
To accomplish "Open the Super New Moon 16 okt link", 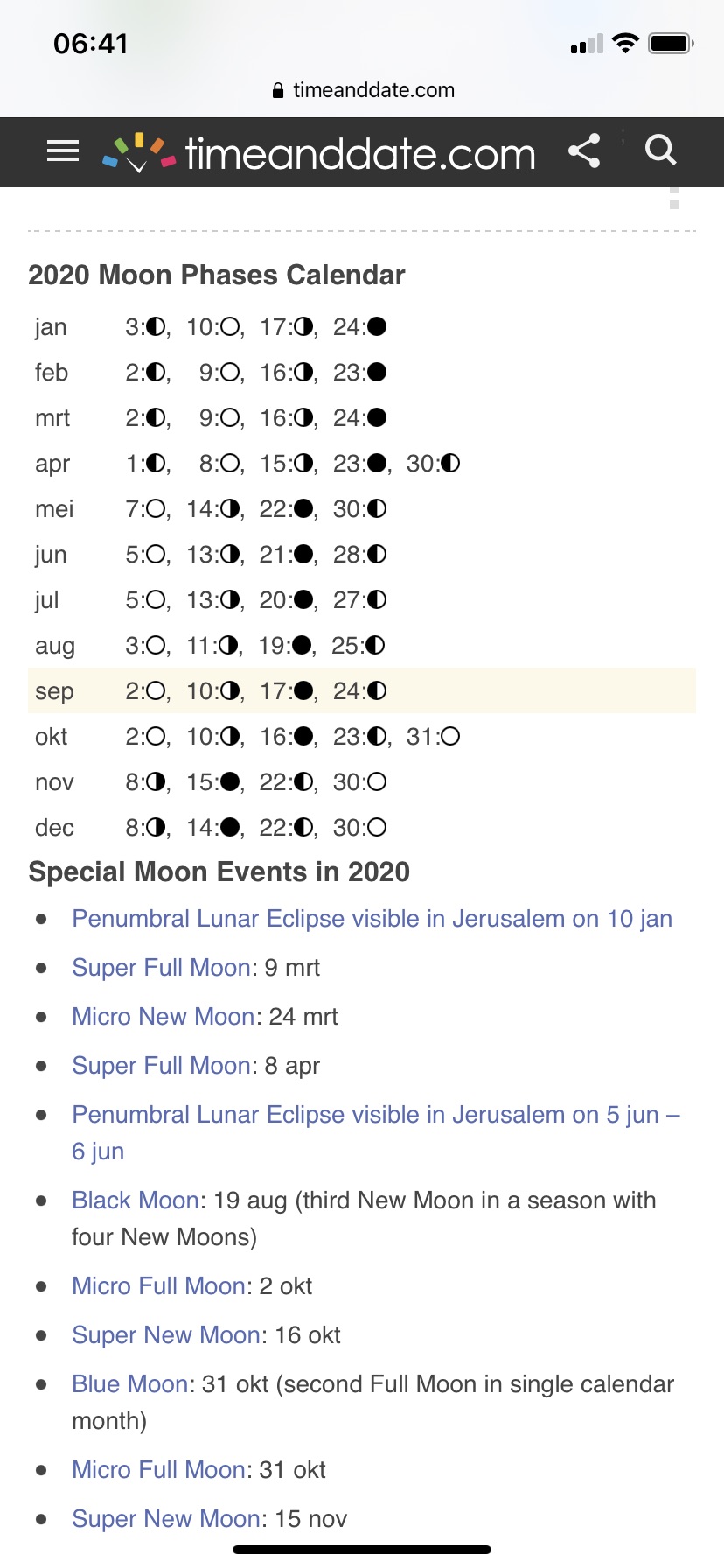I will [x=166, y=1335].
